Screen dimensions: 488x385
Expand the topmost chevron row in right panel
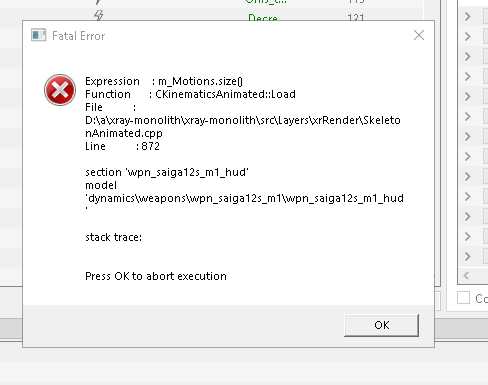coord(468,16)
